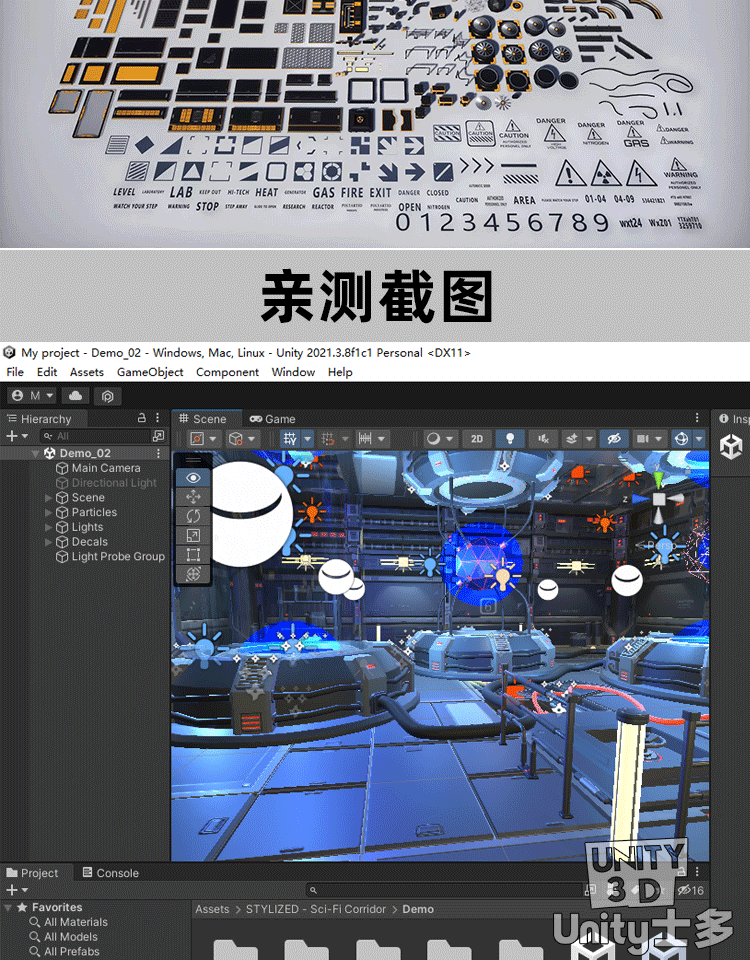Open Unity Cloud services icon
Image resolution: width=750 pixels, height=960 pixels.
tap(75, 396)
